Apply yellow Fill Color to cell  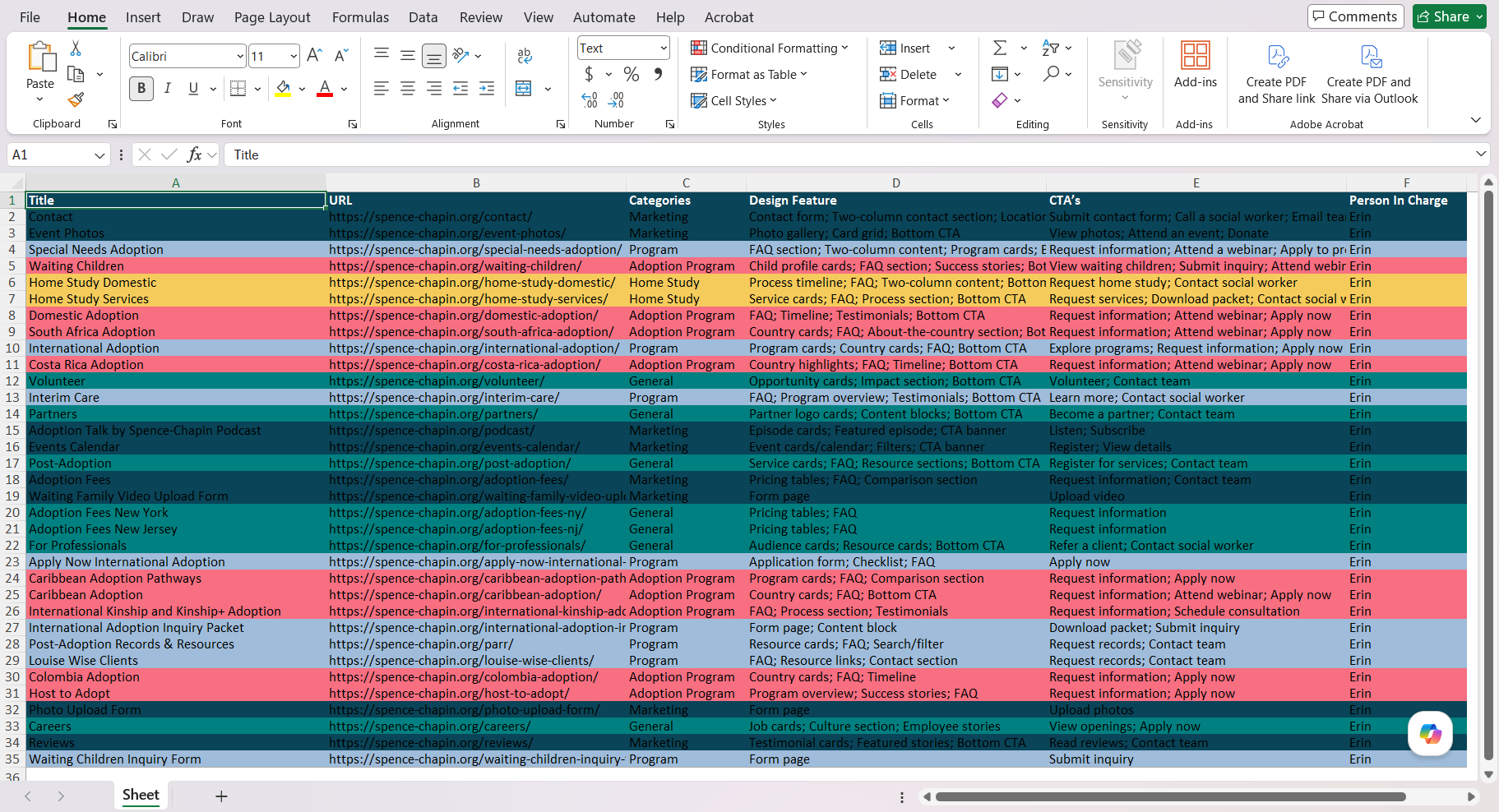283,89
